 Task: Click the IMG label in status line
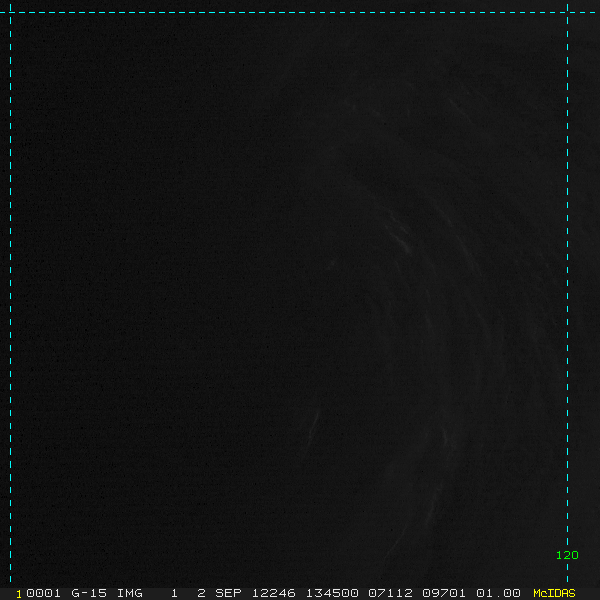[x=129, y=593]
